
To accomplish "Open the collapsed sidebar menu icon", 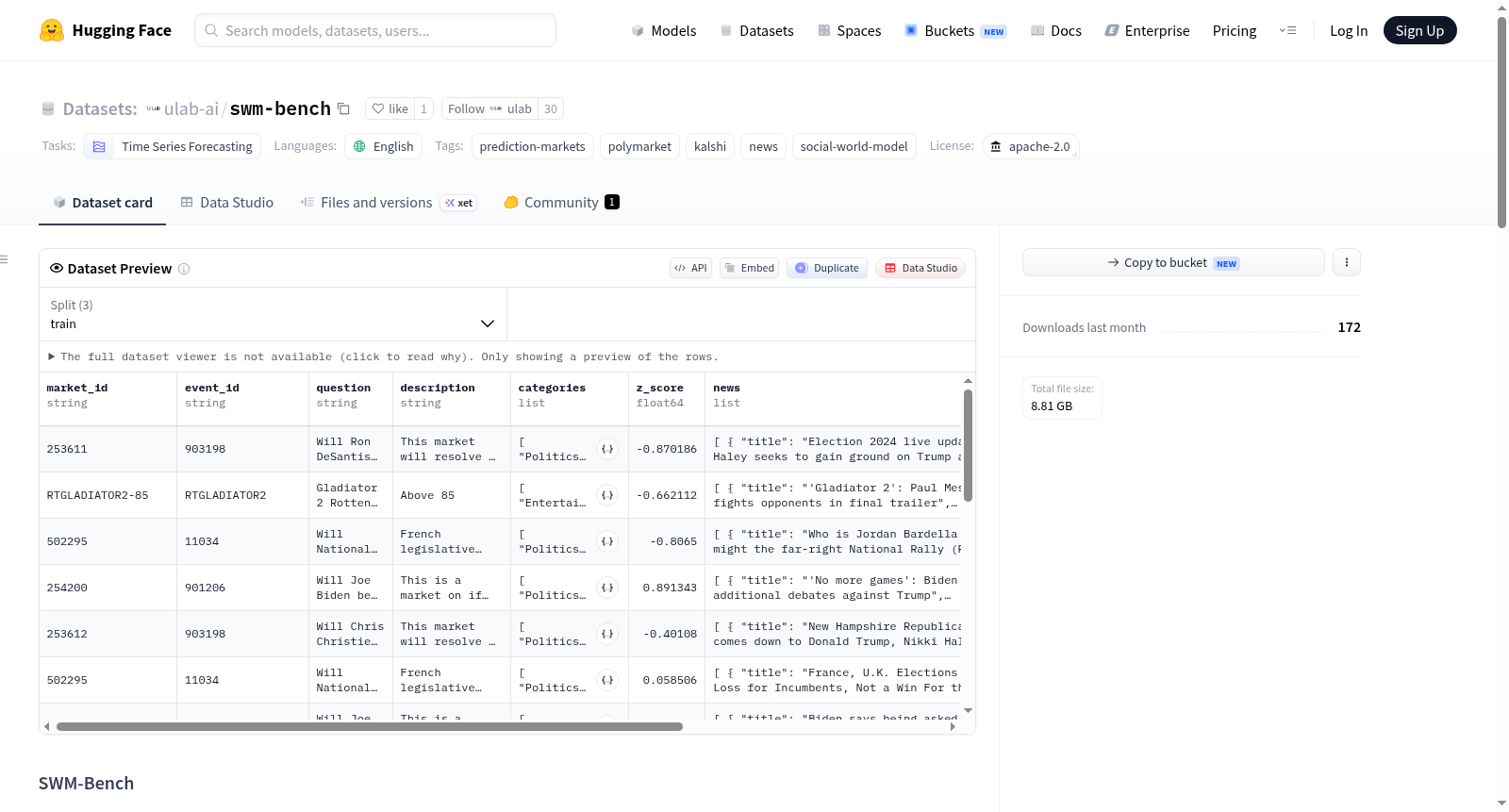I will click(x=4, y=259).
